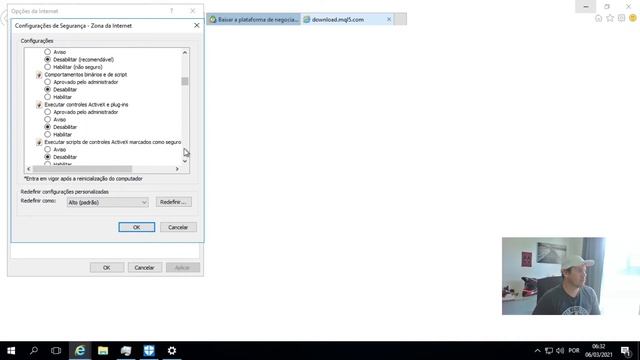Click Internet Explorer taskbar icon

pyautogui.click(x=80, y=351)
